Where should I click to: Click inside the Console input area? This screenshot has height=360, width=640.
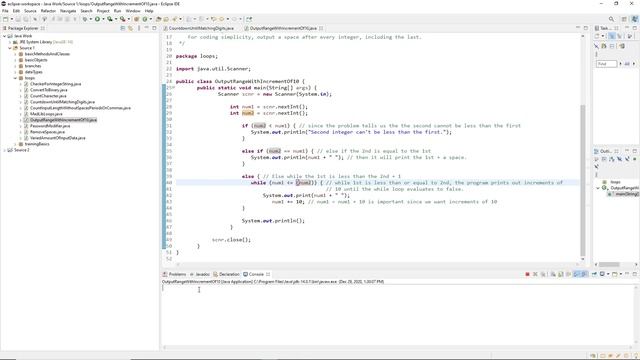pyautogui.click(x=398, y=314)
